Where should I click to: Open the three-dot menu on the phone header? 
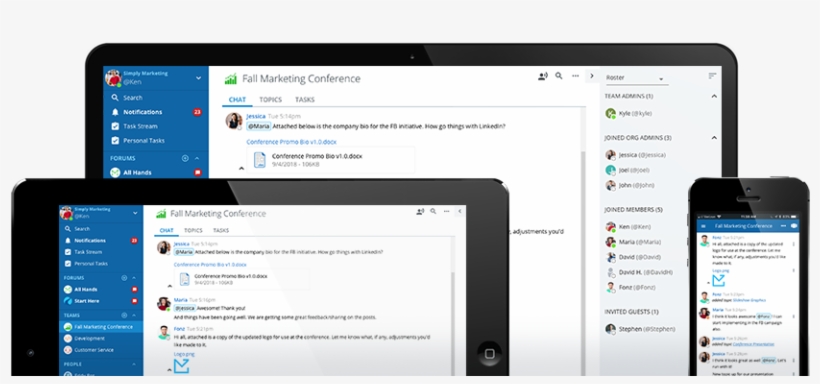pyautogui.click(x=783, y=226)
